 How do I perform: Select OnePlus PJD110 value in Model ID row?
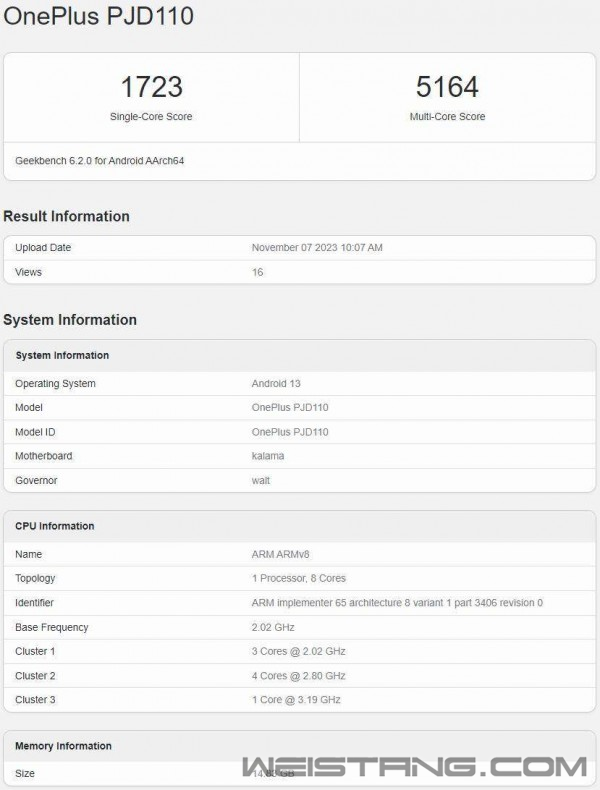pos(290,432)
